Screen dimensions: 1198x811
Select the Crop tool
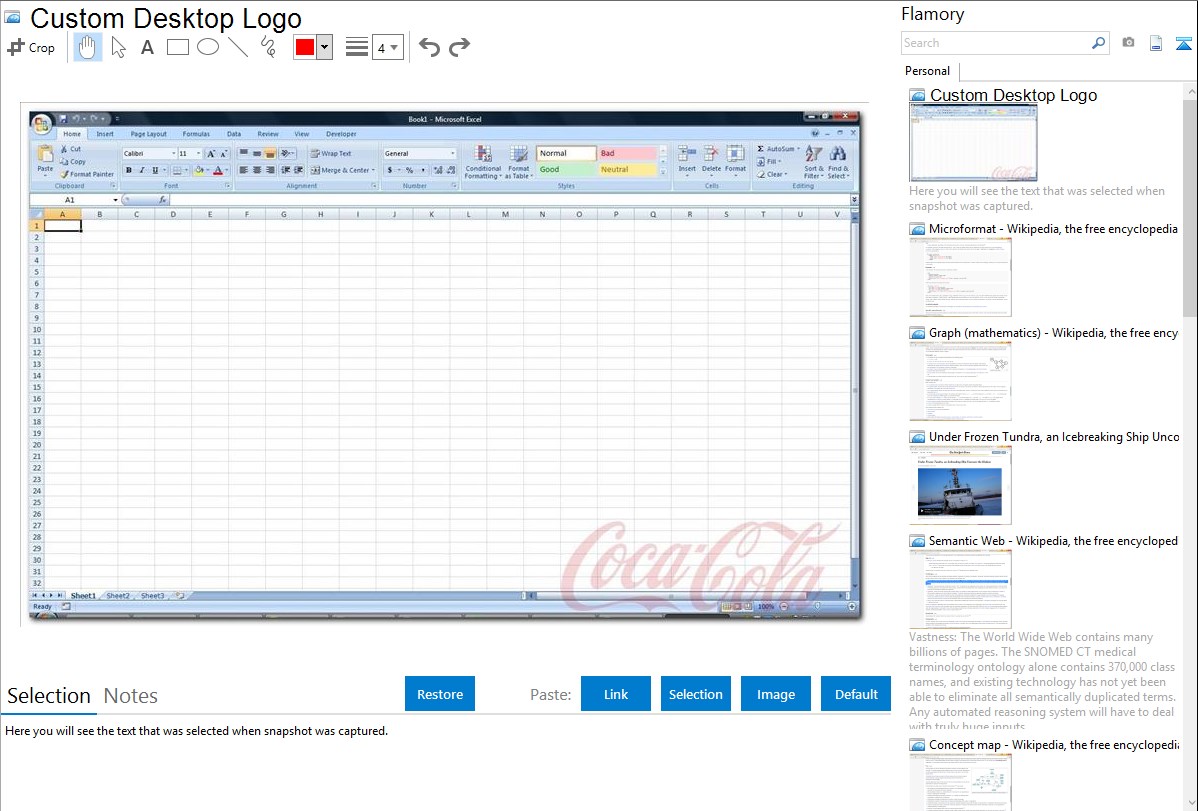pyautogui.click(x=31, y=47)
